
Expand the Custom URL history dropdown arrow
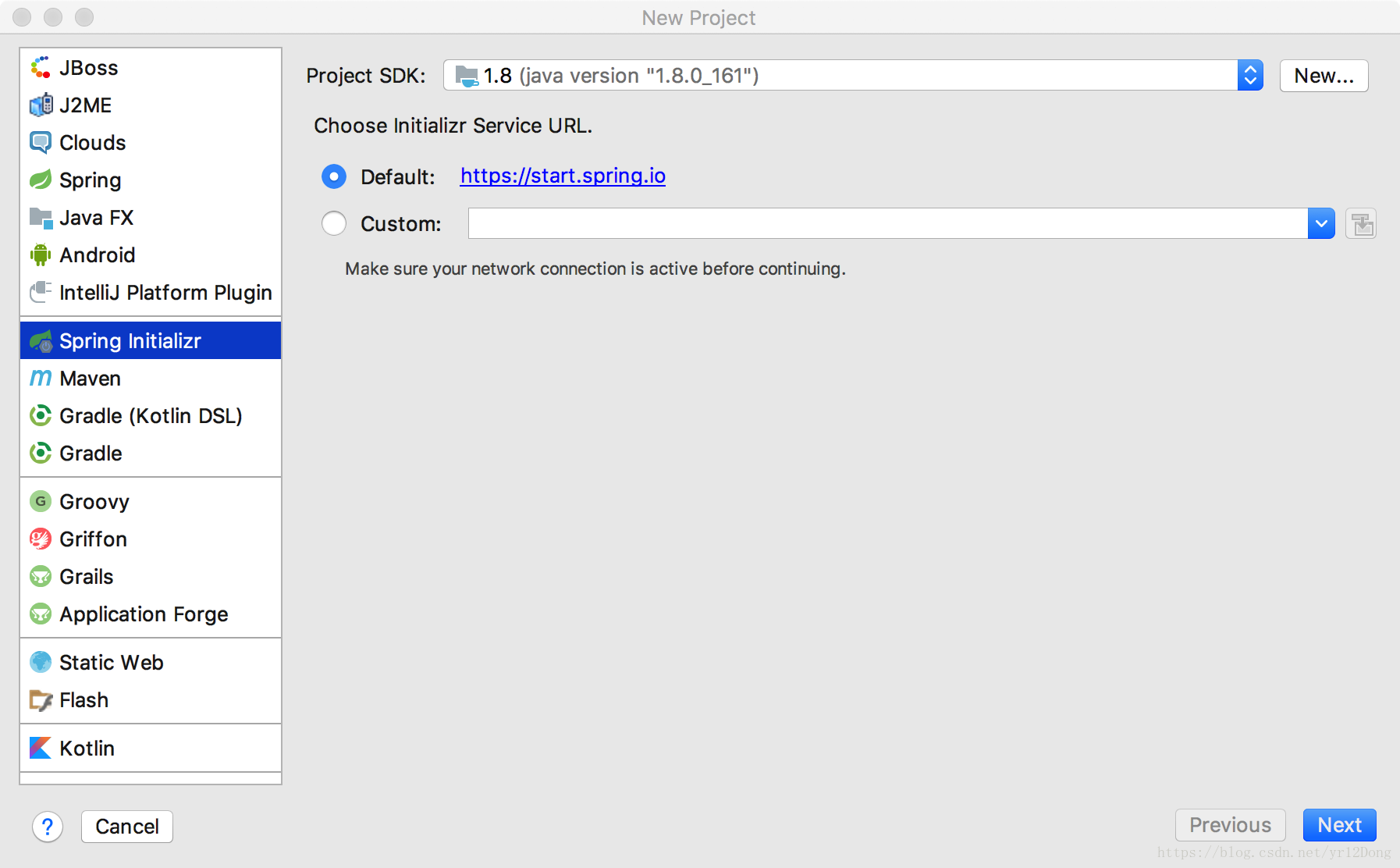pos(1321,224)
